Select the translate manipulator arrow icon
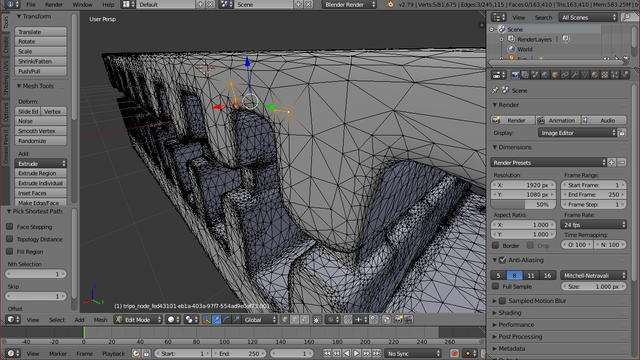This screenshot has height=360, width=640. tap(216, 320)
